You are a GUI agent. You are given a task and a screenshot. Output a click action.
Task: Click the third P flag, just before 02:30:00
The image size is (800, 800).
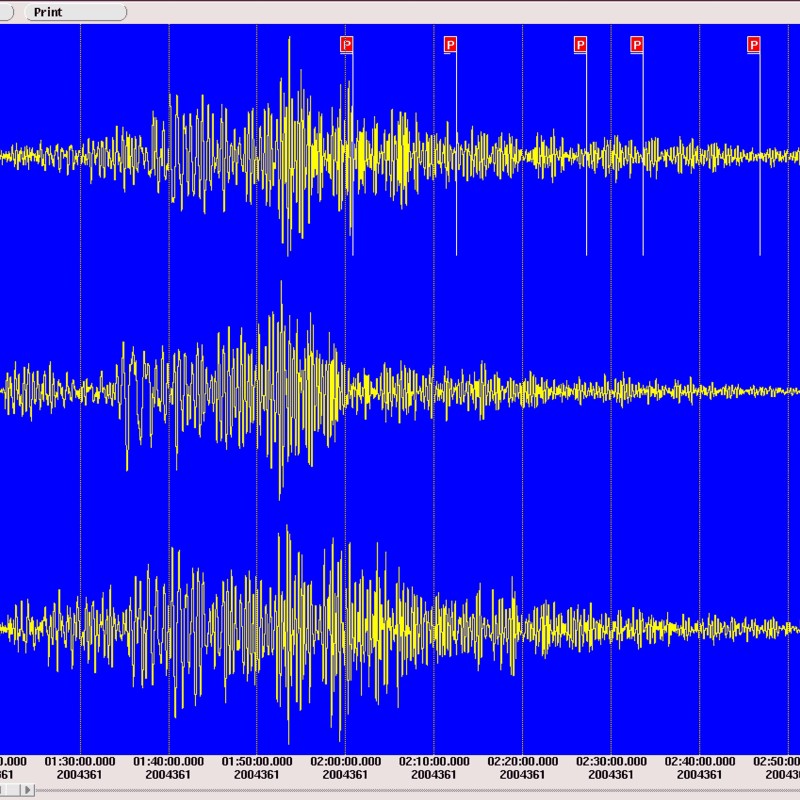580,44
